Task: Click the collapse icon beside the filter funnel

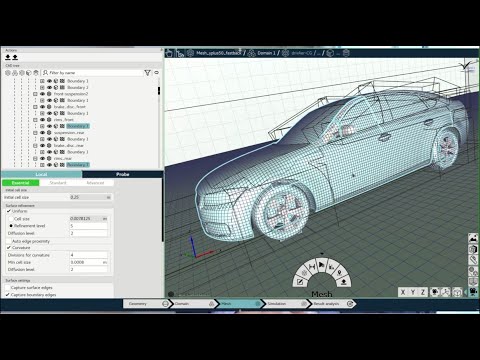Action: tap(156, 72)
